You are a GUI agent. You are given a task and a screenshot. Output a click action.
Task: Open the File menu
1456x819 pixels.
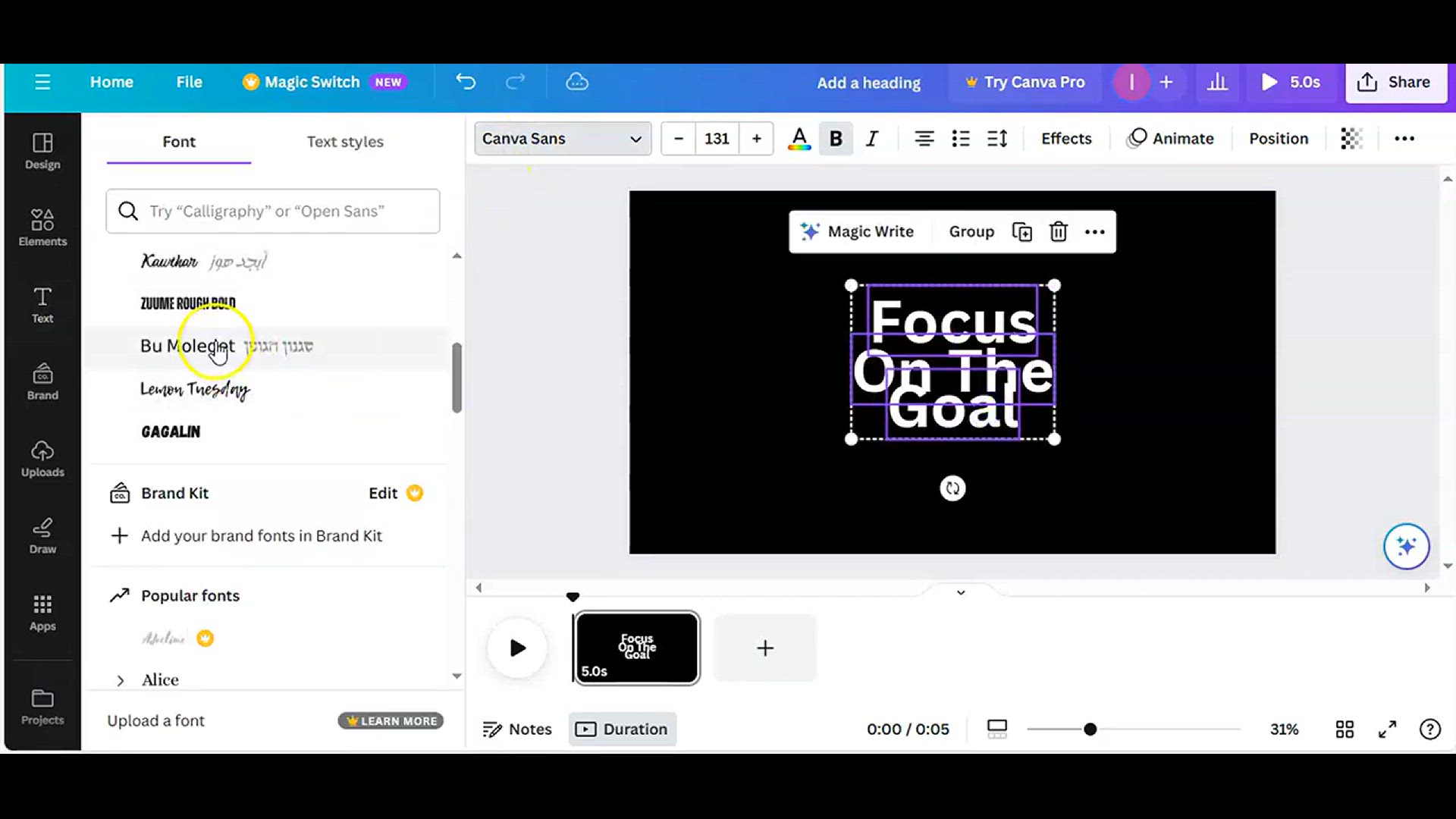(x=189, y=82)
